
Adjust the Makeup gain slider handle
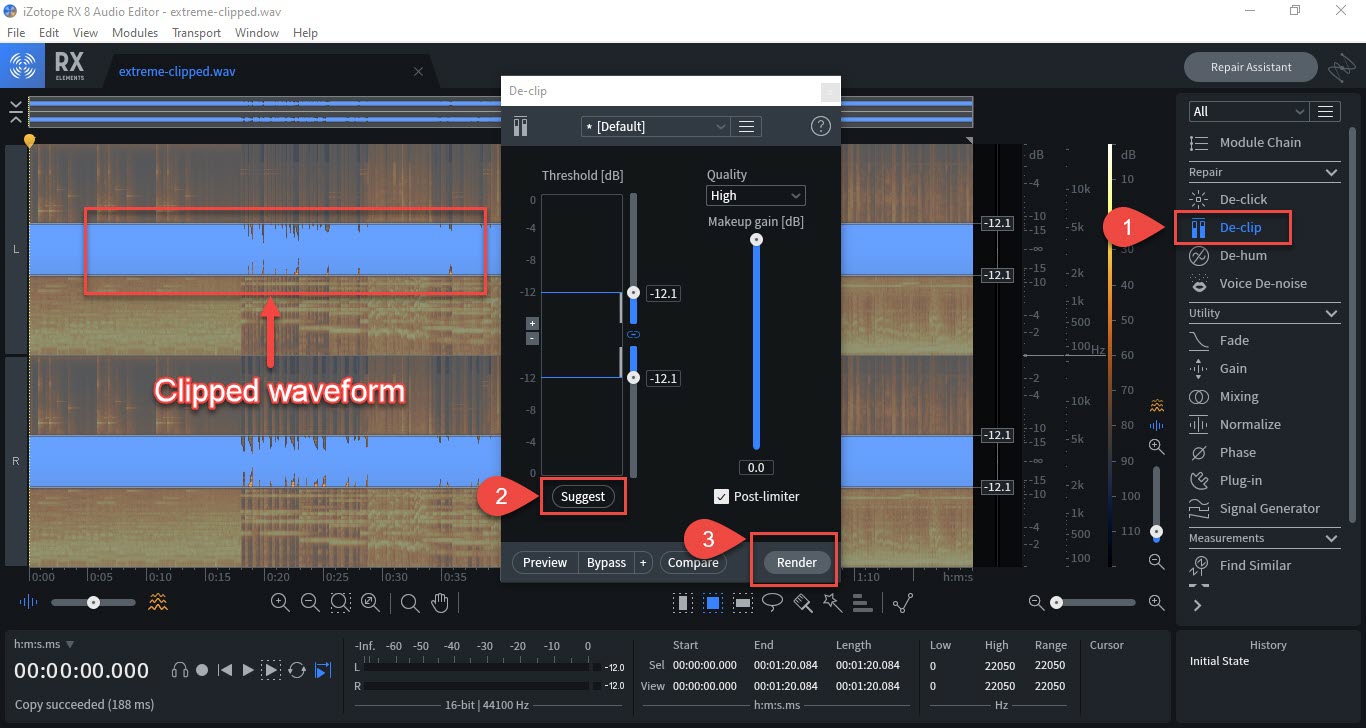756,240
